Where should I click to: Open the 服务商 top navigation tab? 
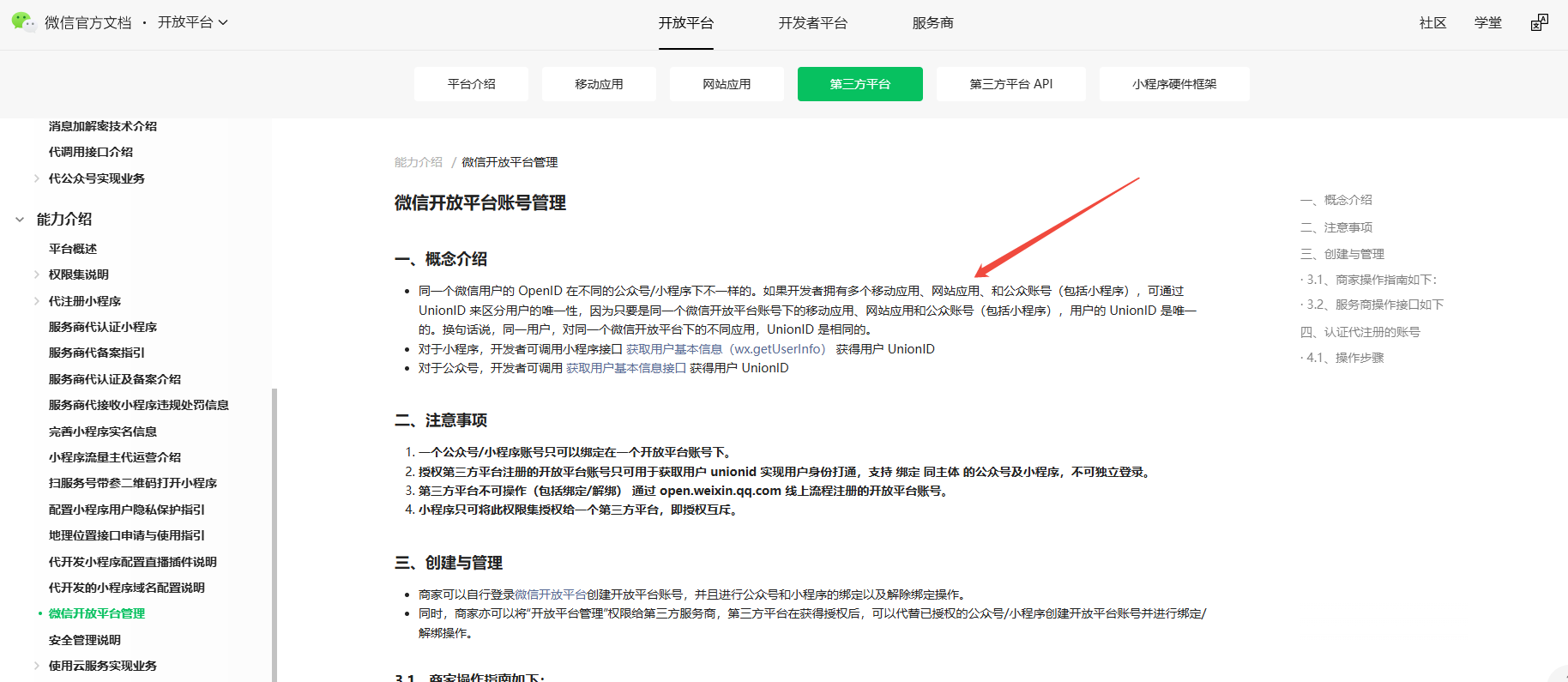click(933, 23)
